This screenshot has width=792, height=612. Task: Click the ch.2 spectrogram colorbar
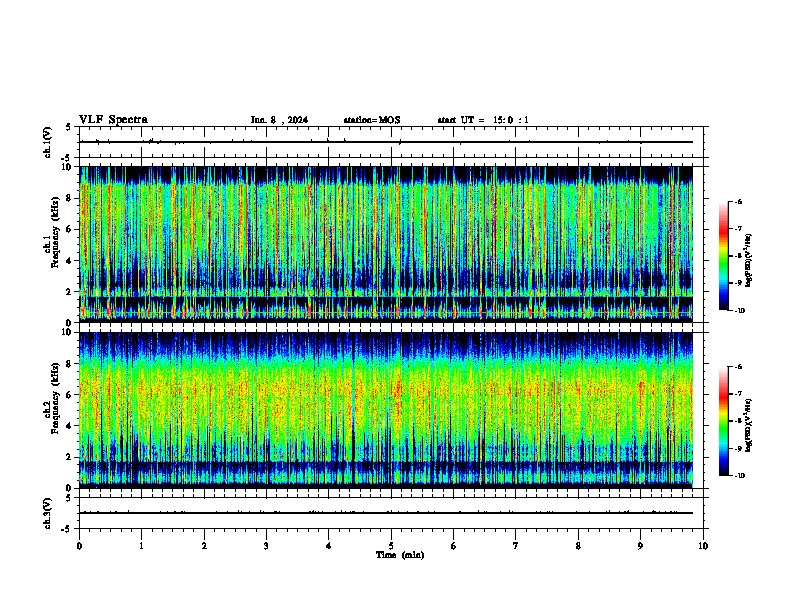tap(723, 421)
